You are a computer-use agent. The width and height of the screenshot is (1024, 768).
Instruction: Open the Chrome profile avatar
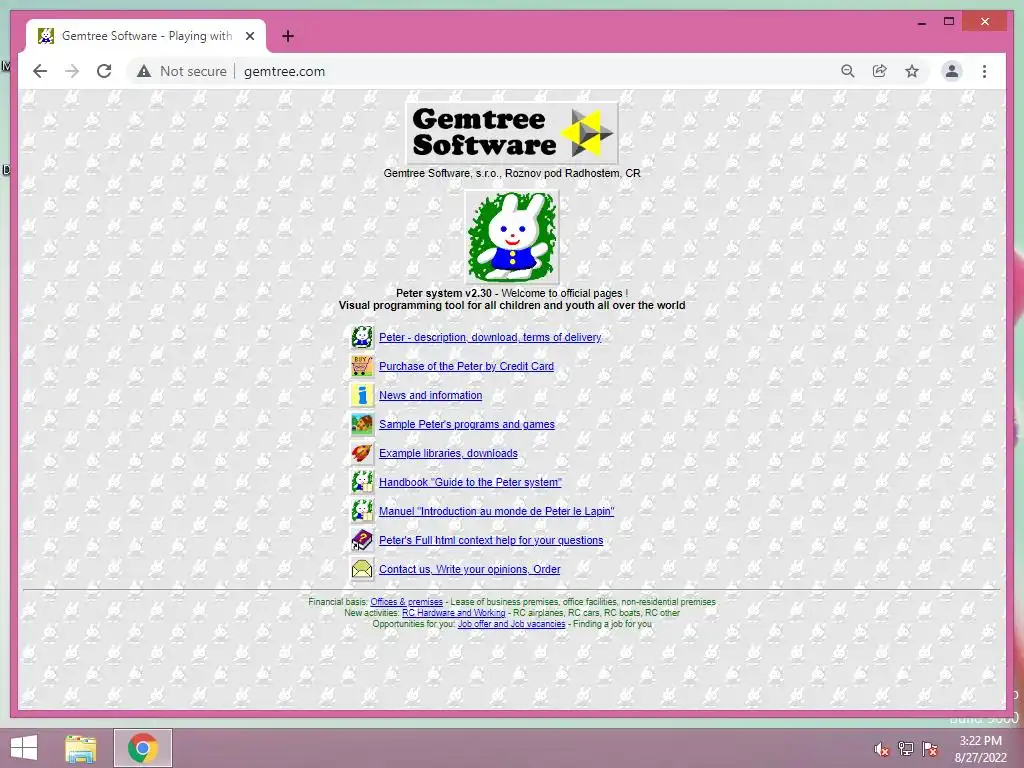click(x=952, y=71)
